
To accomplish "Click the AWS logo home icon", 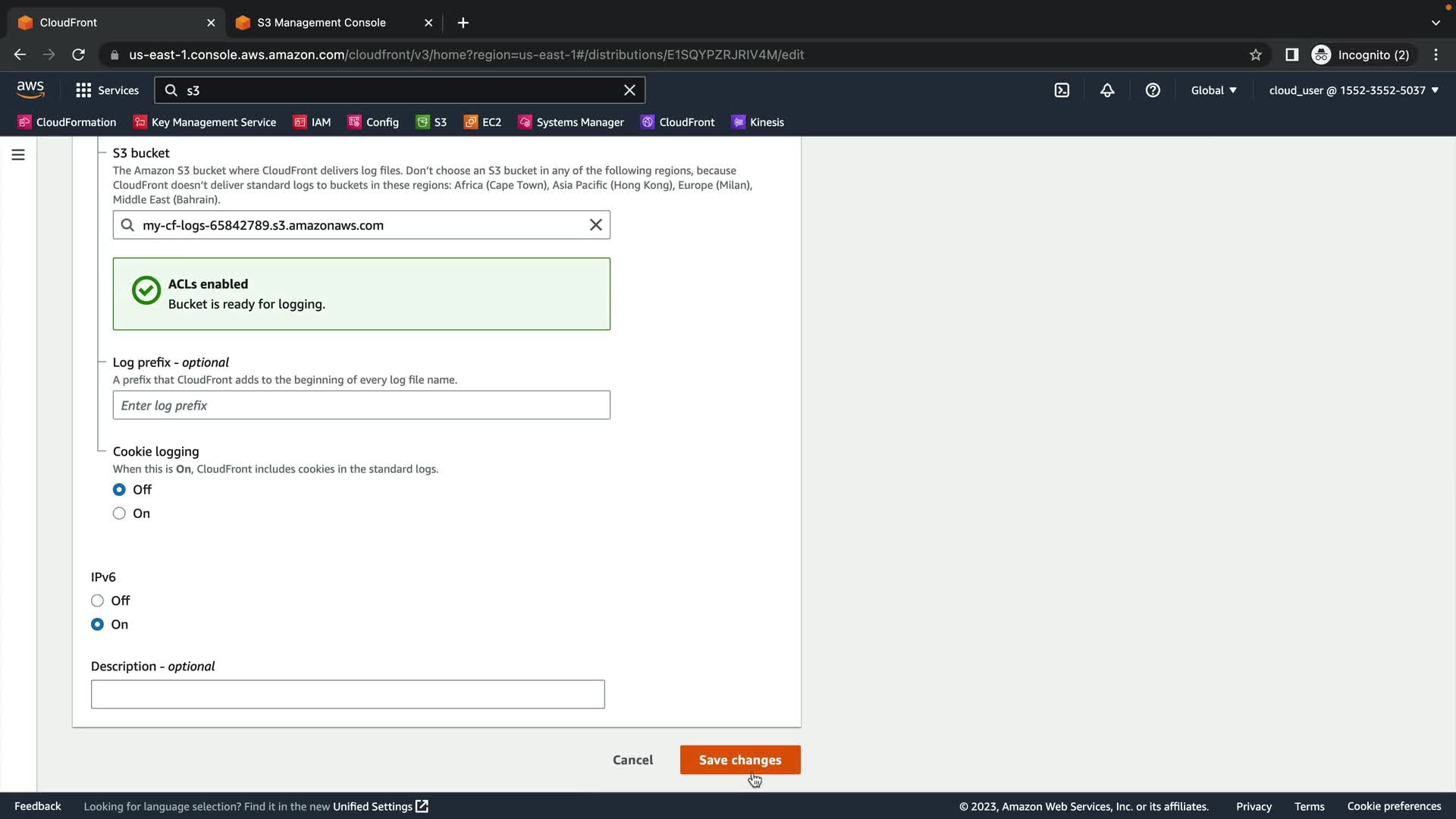I will (30, 89).
